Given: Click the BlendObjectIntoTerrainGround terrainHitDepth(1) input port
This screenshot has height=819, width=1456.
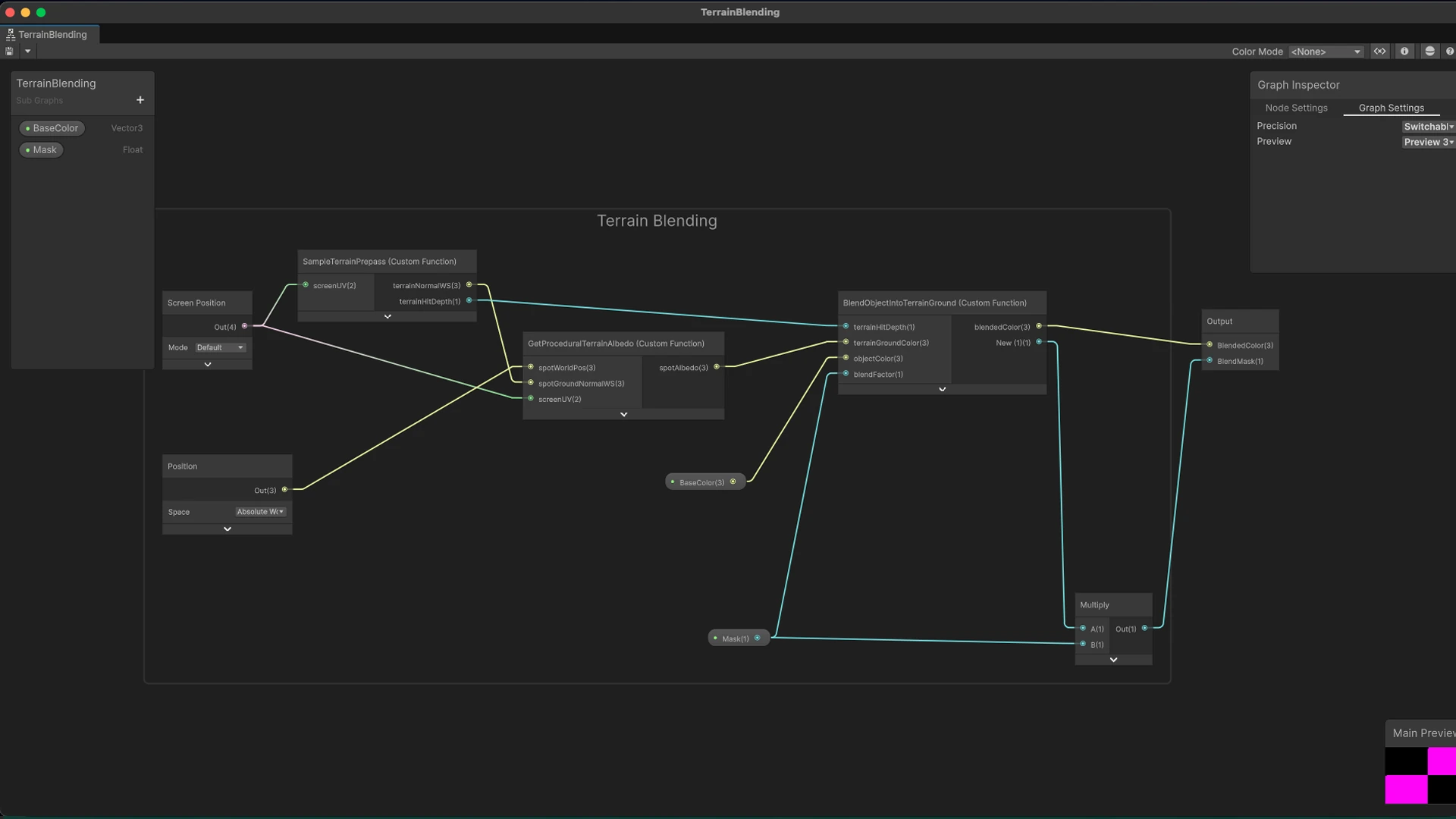Looking at the screenshot, I should click(x=846, y=327).
